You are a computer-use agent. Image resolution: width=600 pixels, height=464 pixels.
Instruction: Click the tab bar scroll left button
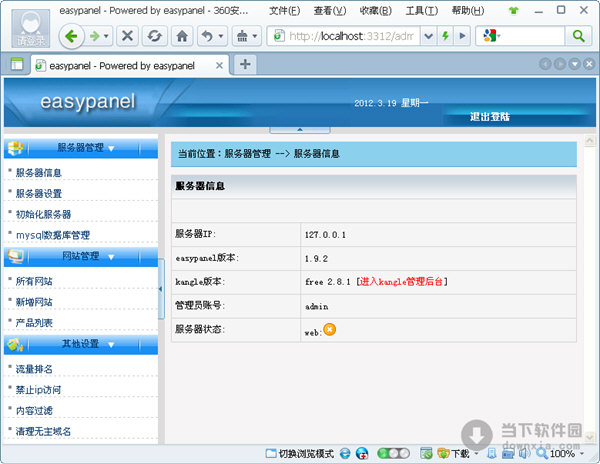[x=545, y=64]
